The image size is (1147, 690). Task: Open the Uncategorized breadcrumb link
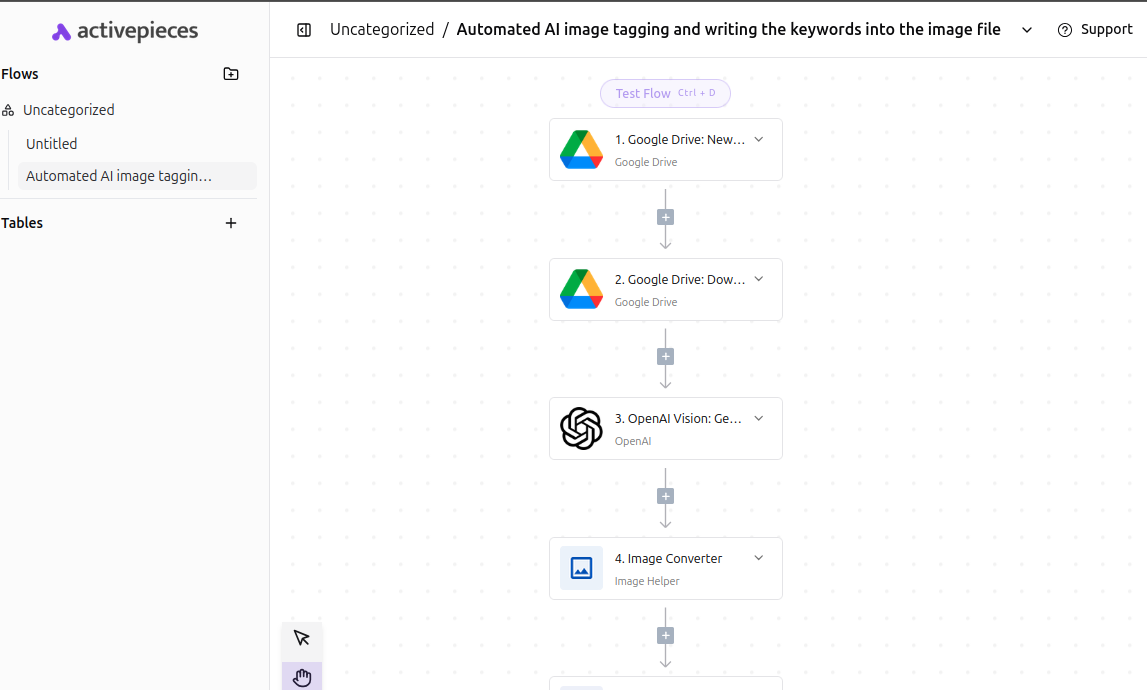coord(382,30)
